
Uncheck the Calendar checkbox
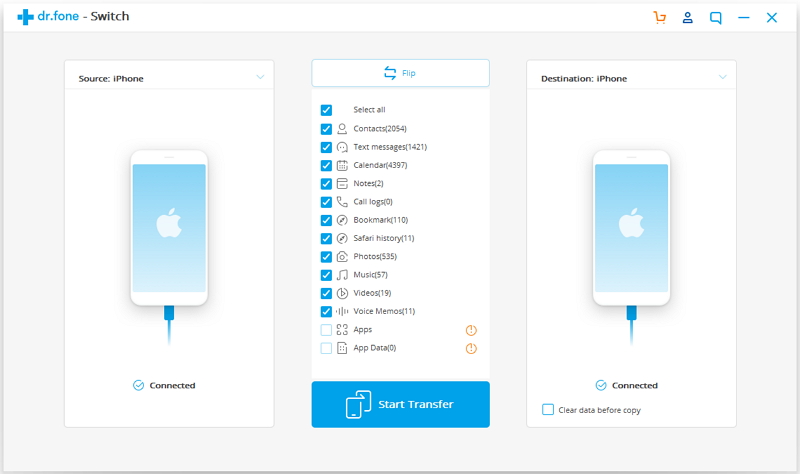pyautogui.click(x=326, y=165)
